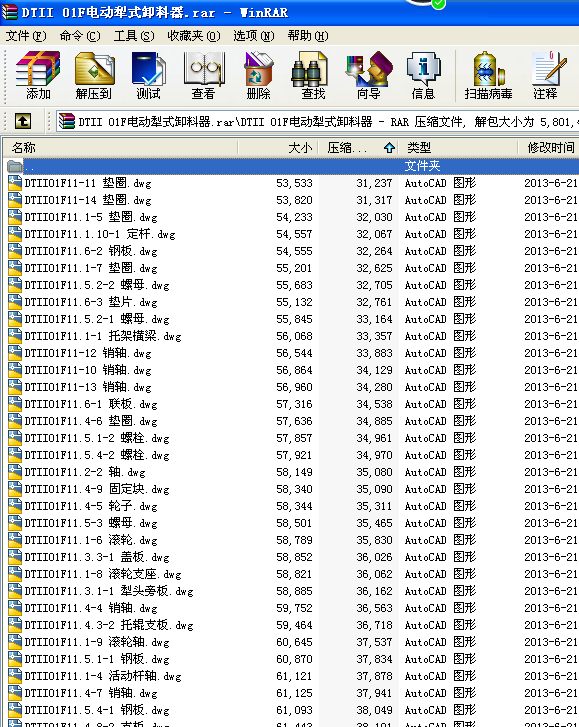The image size is (579, 727).
Task: Select DTII01F11.6-1 联板.dwg file name
Action: [x=91, y=404]
